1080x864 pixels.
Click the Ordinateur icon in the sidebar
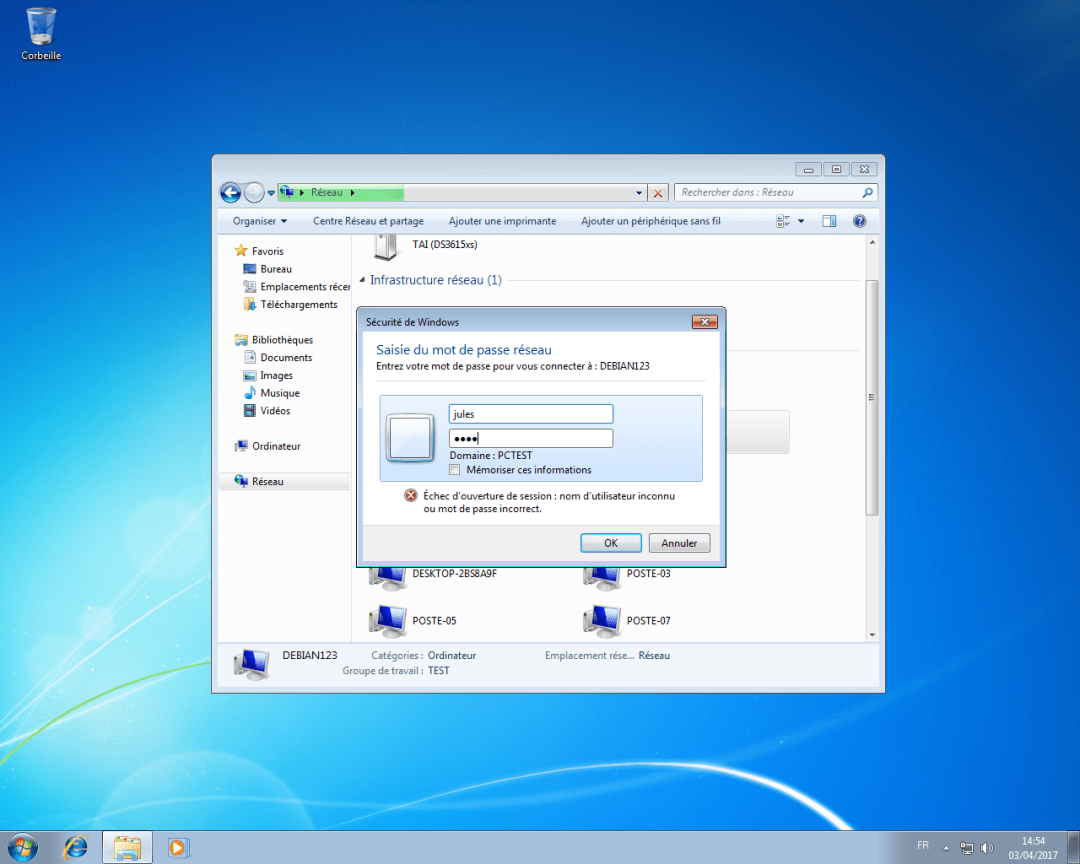[x=244, y=445]
